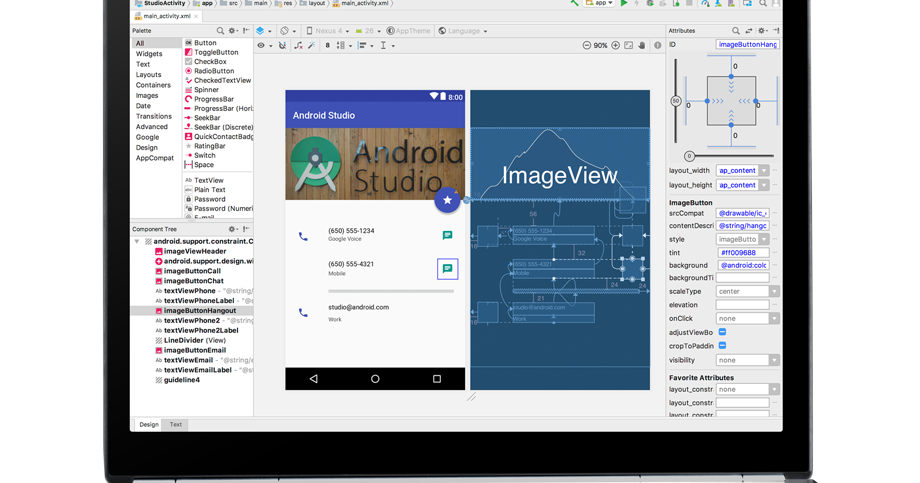Click the Infer Constraints magic wand icon
This screenshot has width=920, height=483.
[x=311, y=45]
